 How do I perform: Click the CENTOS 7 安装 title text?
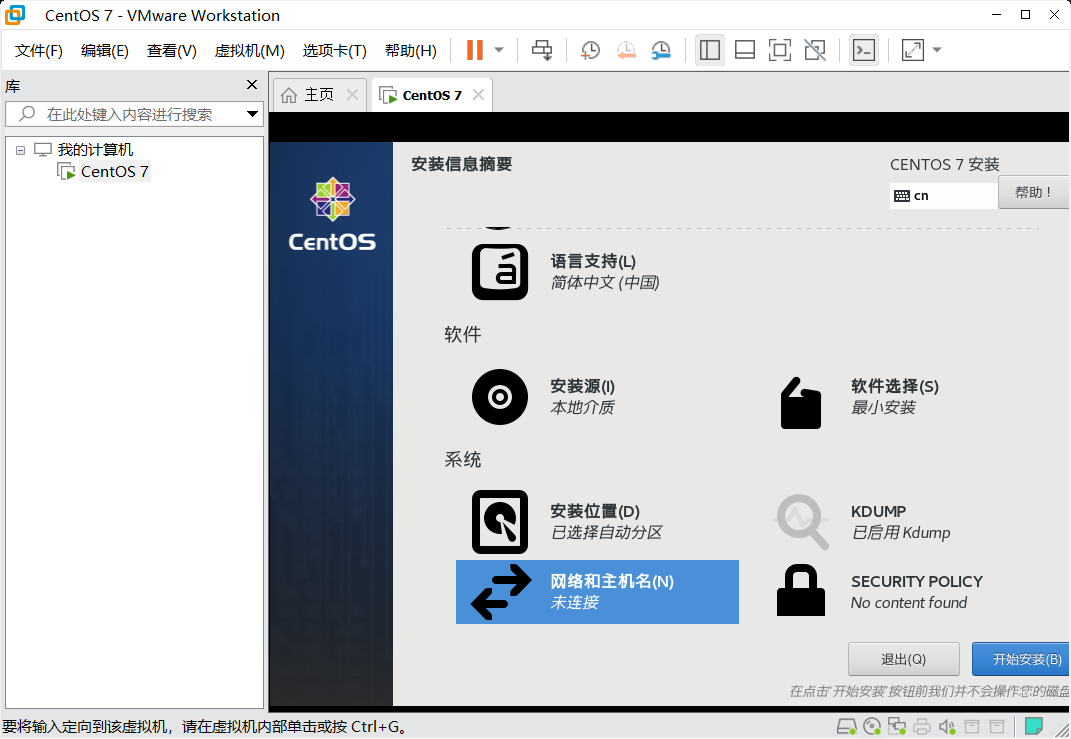[945, 165]
